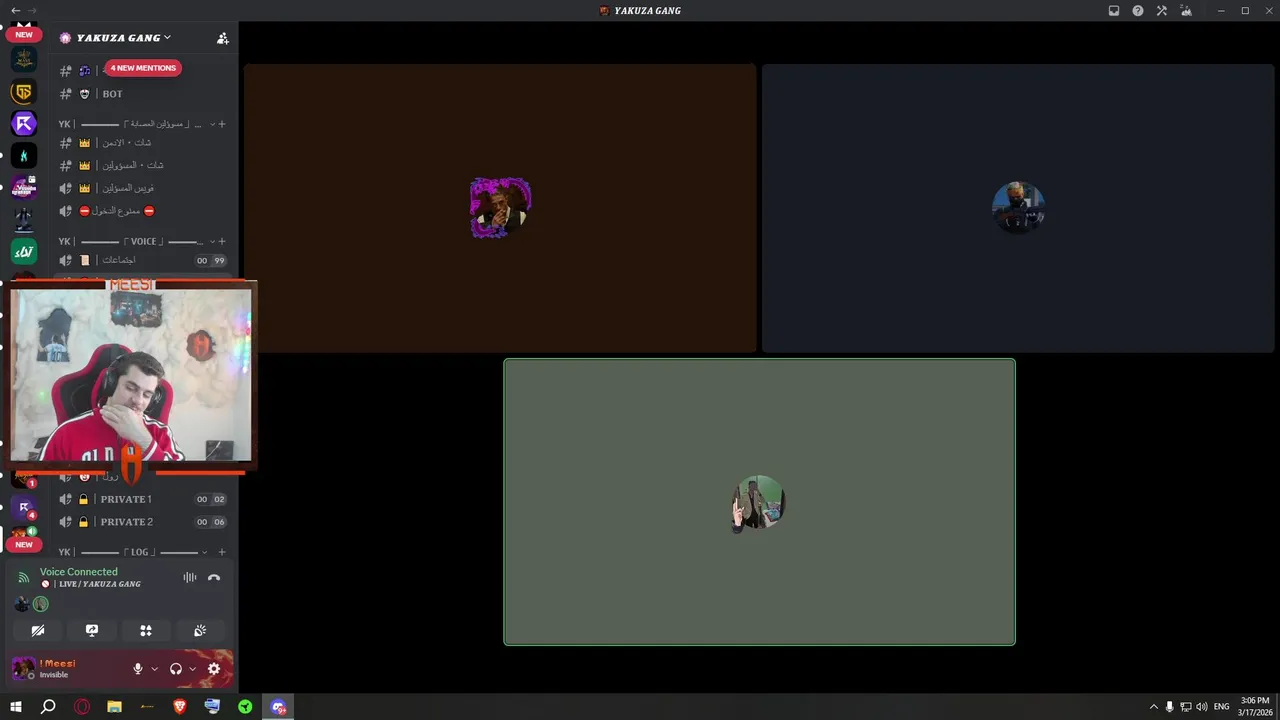This screenshot has height=720, width=1280.
Task: Open the noise suppression waveform icon
Action: click(190, 578)
